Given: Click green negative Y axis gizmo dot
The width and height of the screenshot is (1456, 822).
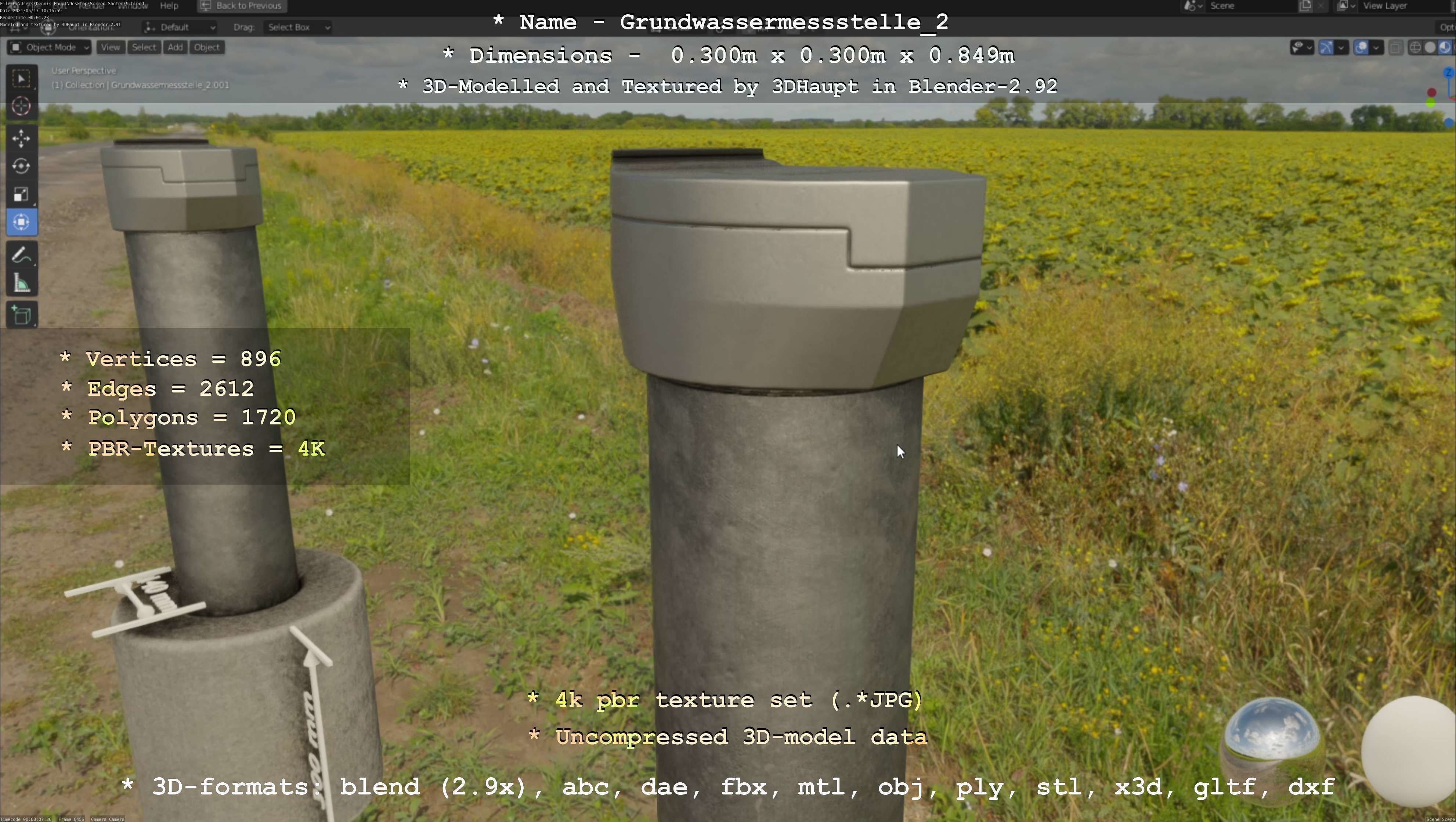Looking at the screenshot, I should coord(1431,103).
